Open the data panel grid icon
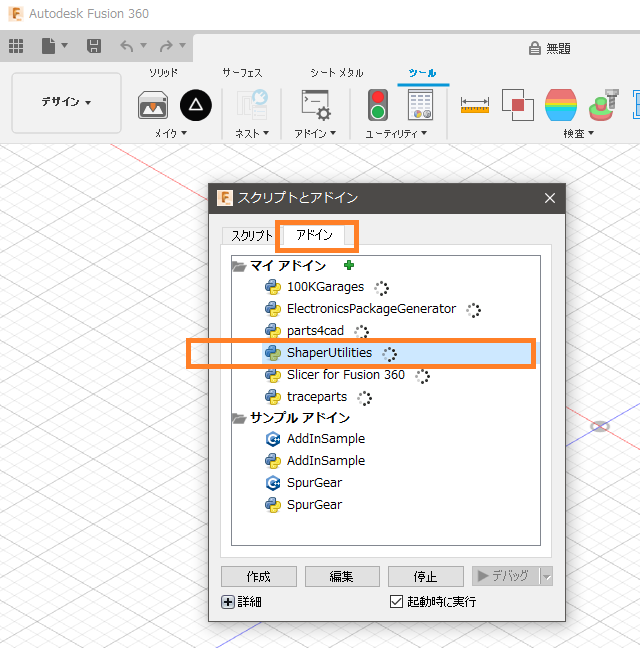This screenshot has width=640, height=648. [16, 46]
